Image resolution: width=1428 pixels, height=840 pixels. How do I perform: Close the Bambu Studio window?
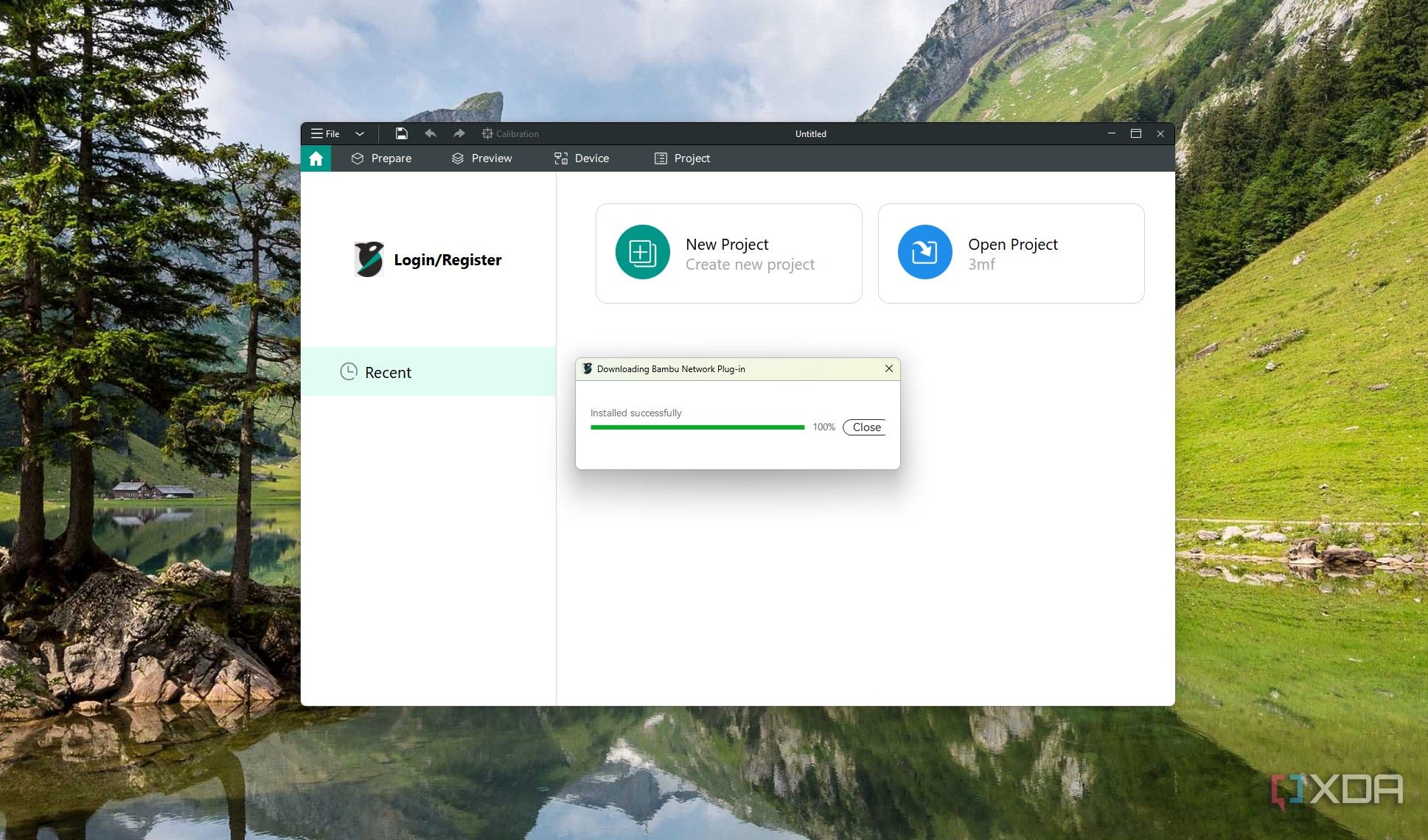[1160, 133]
